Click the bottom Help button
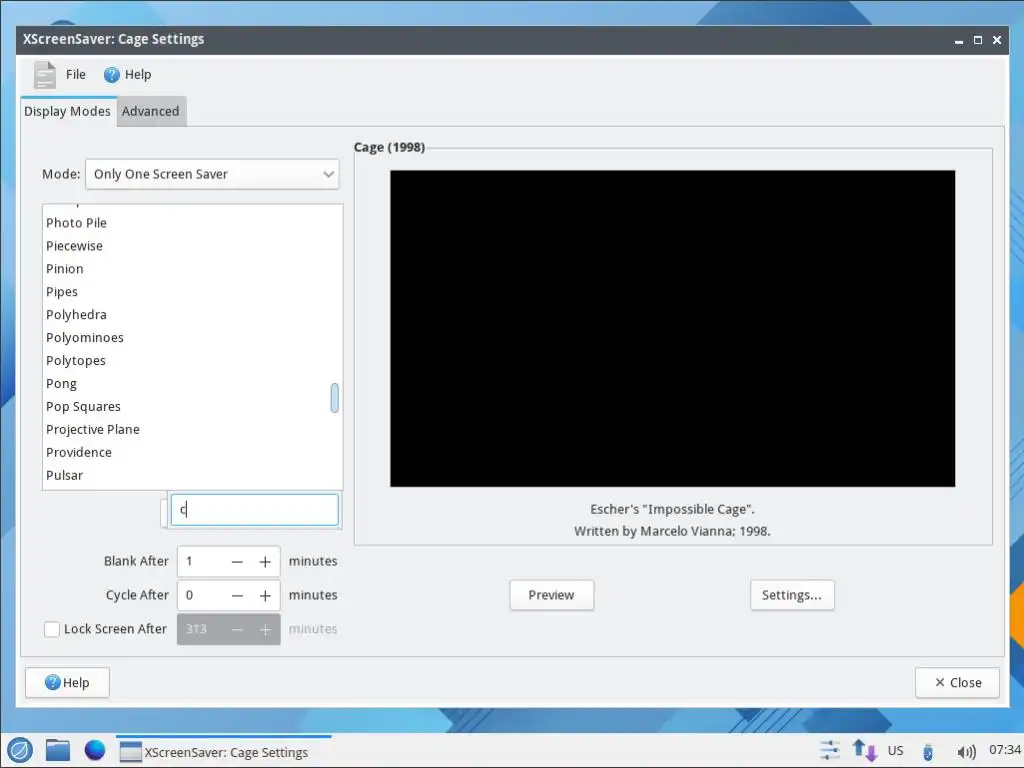 (x=67, y=682)
